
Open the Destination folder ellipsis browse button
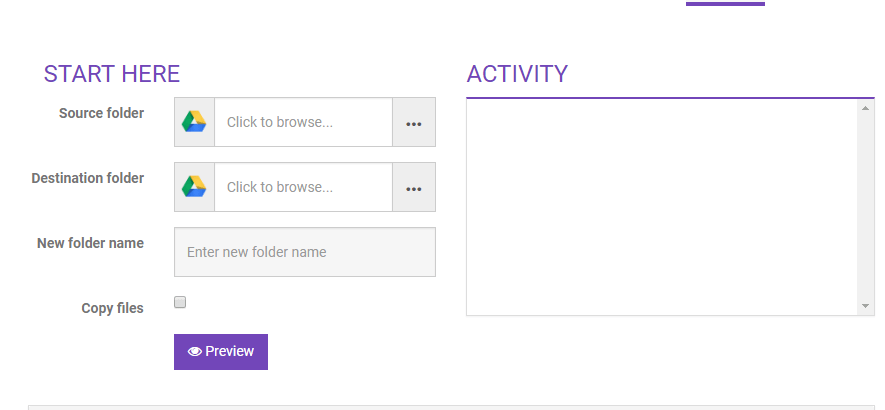point(414,188)
